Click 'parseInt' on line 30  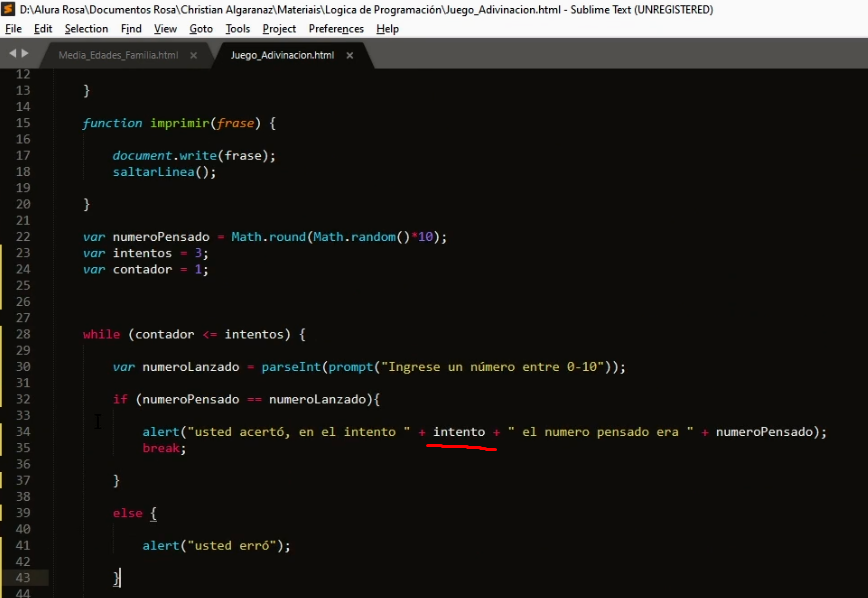point(291,367)
